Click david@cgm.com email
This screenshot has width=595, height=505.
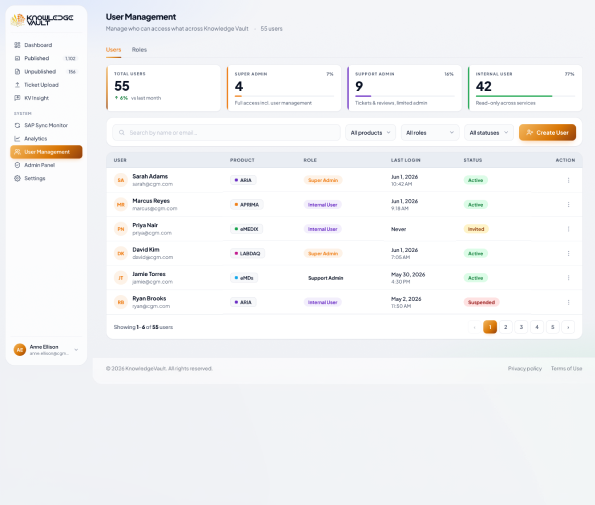coord(153,257)
